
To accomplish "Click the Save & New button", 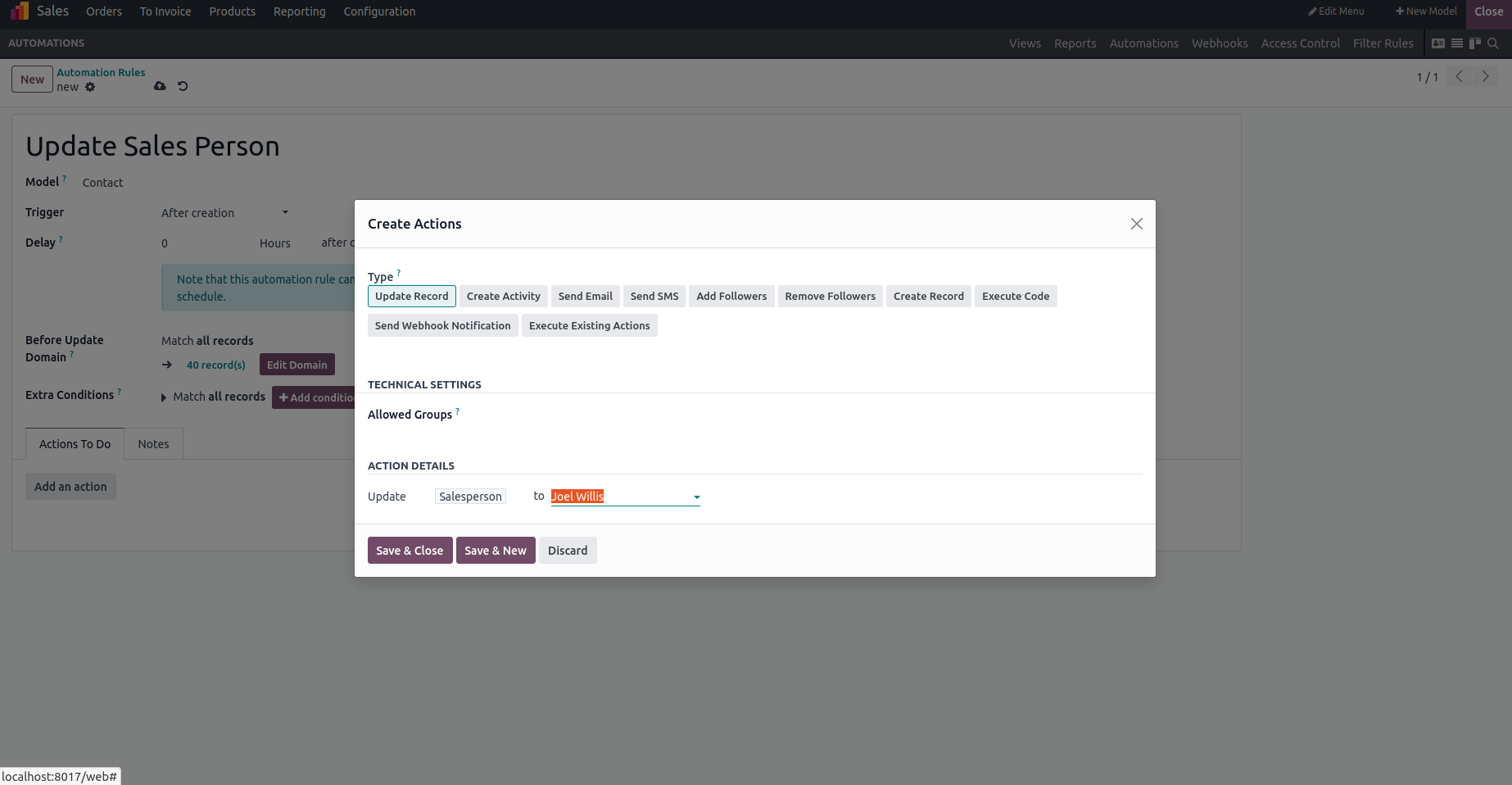I will coord(496,551).
